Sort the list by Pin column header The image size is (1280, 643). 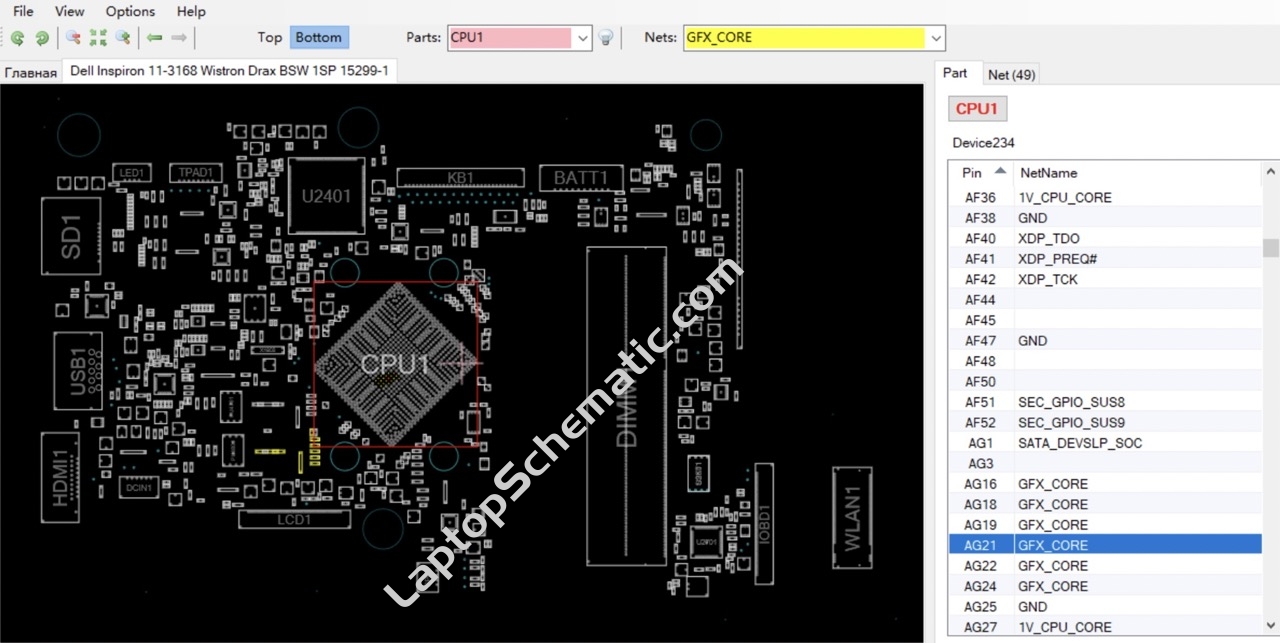point(981,173)
